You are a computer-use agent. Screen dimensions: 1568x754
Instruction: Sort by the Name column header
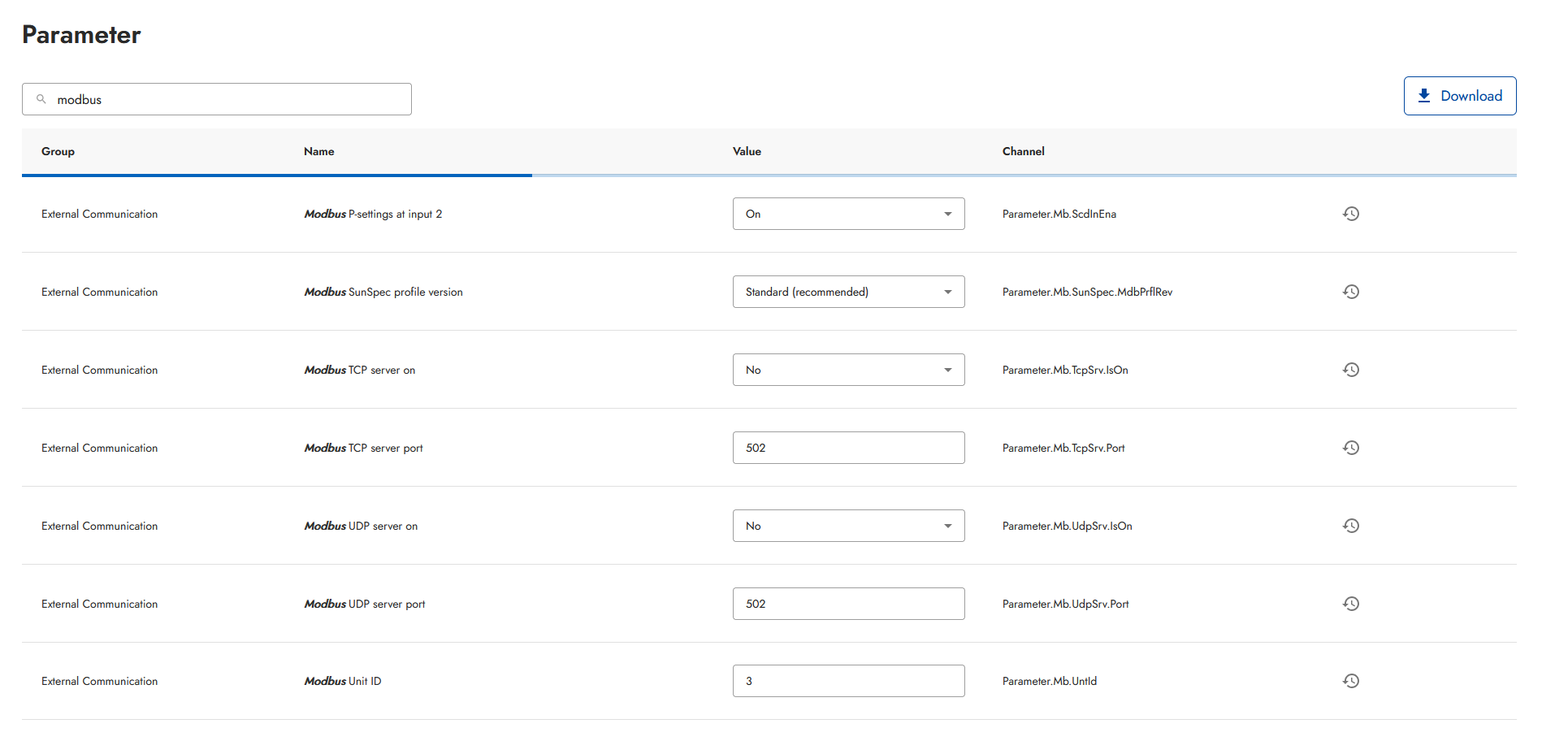(x=319, y=151)
